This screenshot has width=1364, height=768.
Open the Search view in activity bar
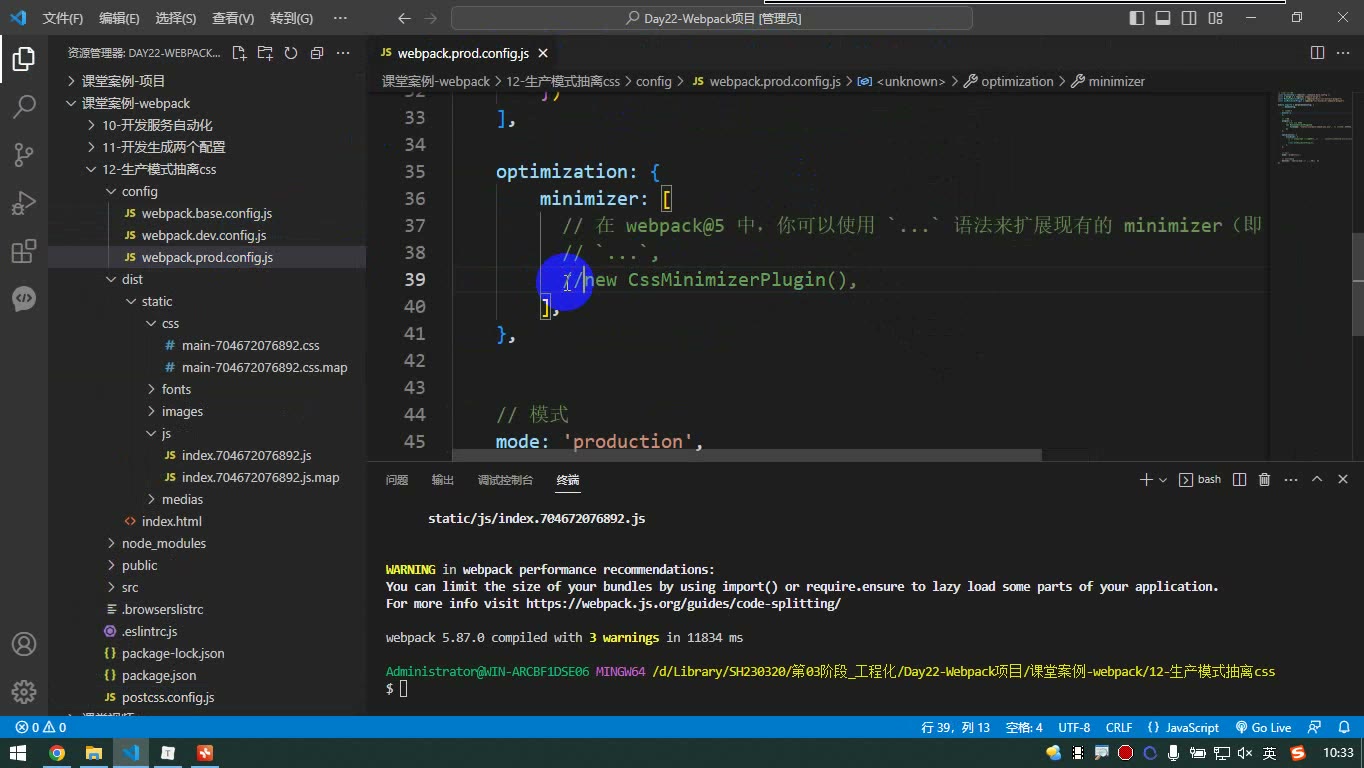(x=24, y=106)
